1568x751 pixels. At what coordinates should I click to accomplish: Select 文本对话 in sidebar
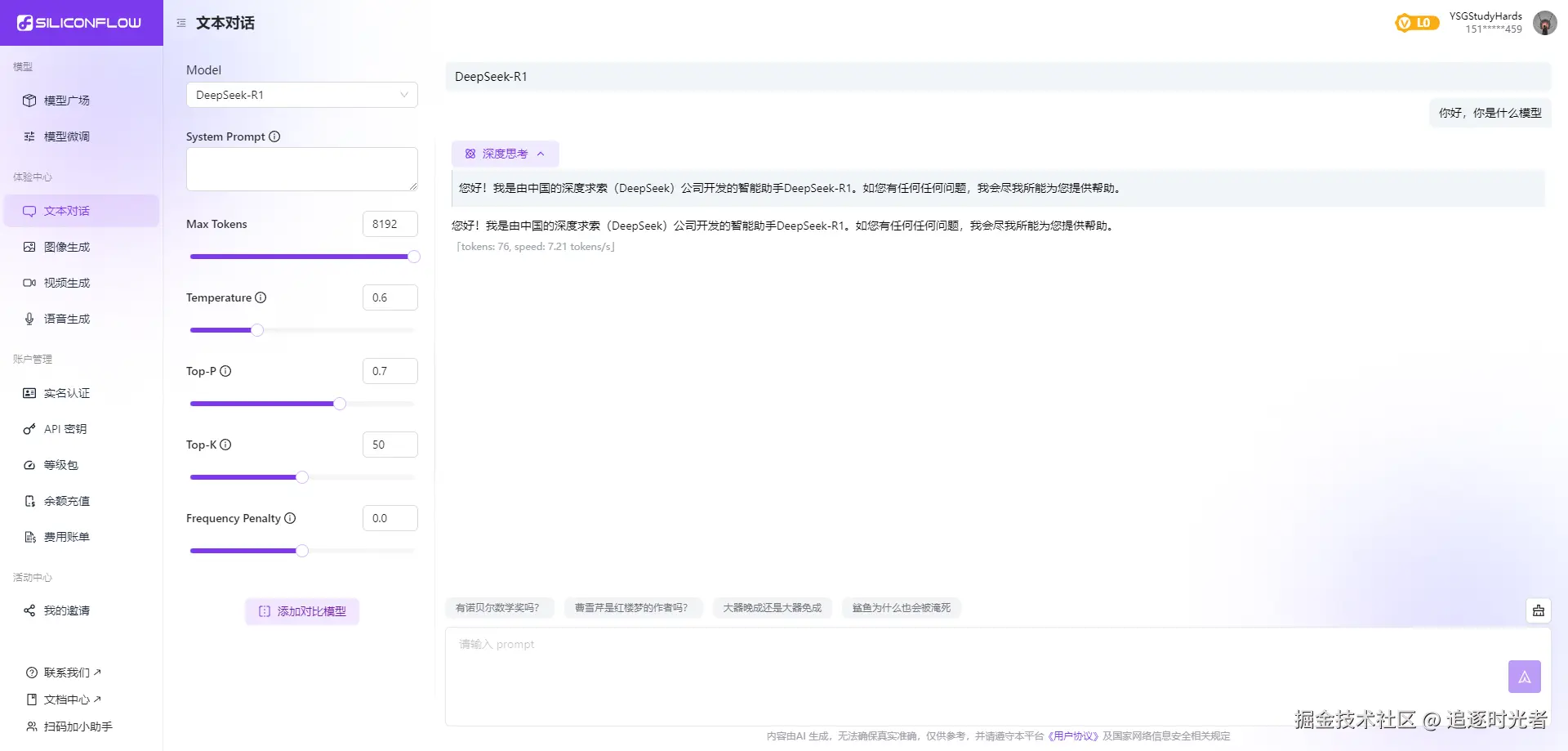(81, 211)
